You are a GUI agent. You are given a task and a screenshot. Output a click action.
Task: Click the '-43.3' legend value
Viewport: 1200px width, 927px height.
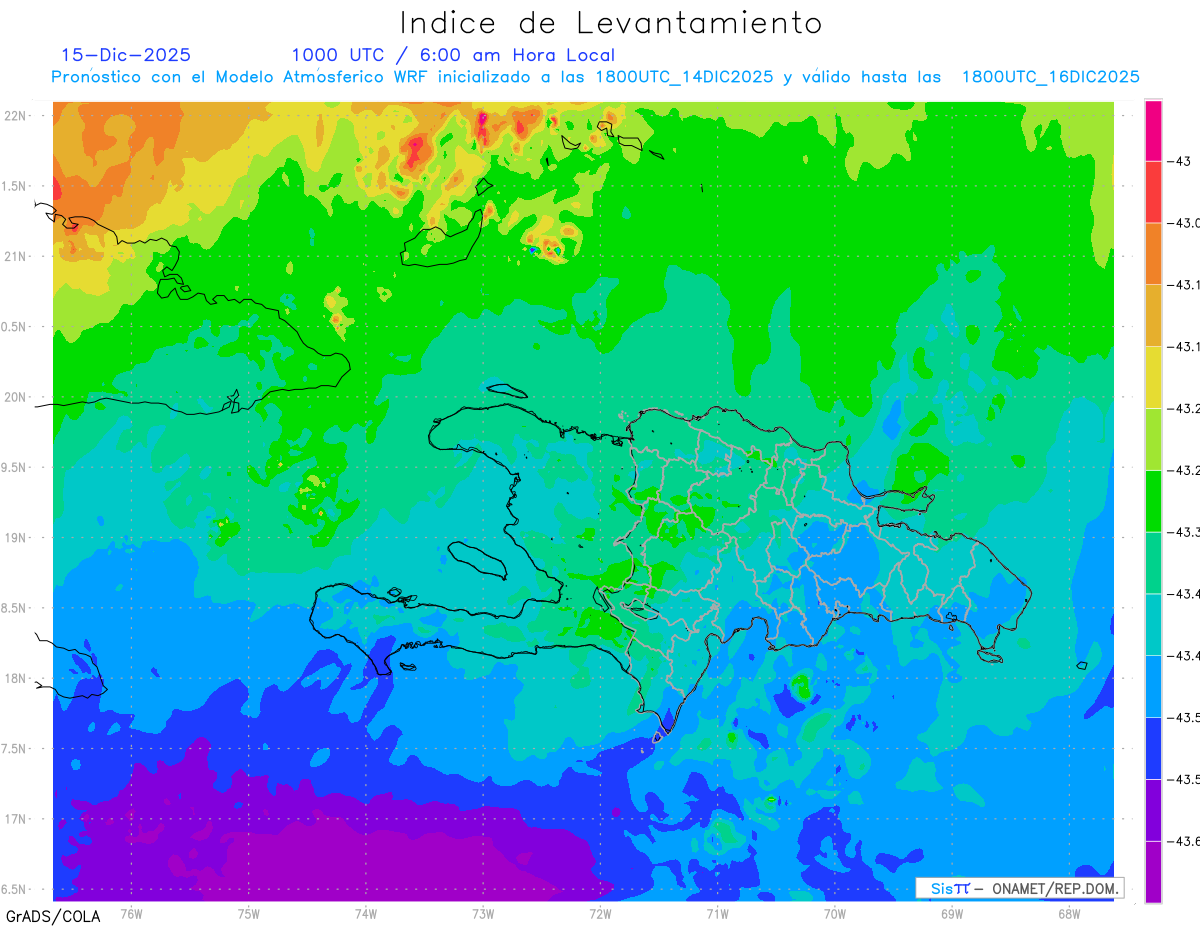click(1183, 532)
